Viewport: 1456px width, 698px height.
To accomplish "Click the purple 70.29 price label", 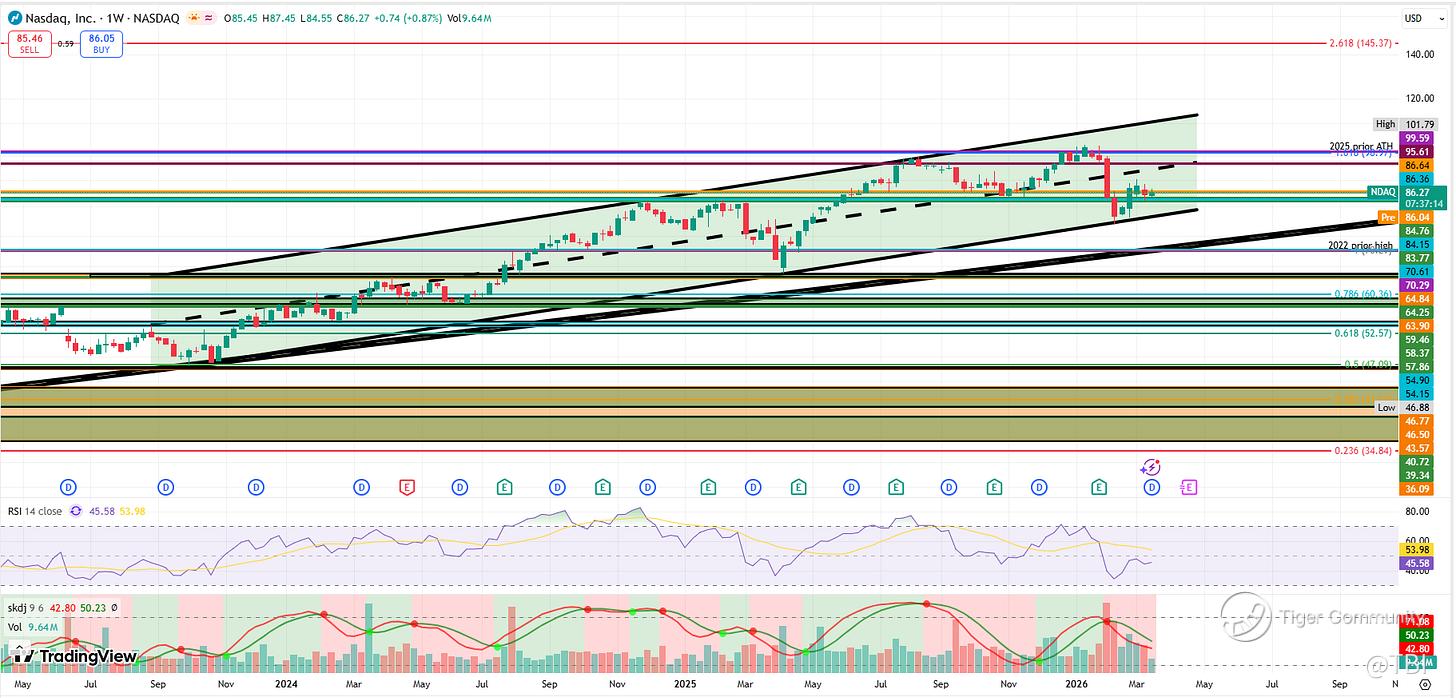I will pos(1417,285).
